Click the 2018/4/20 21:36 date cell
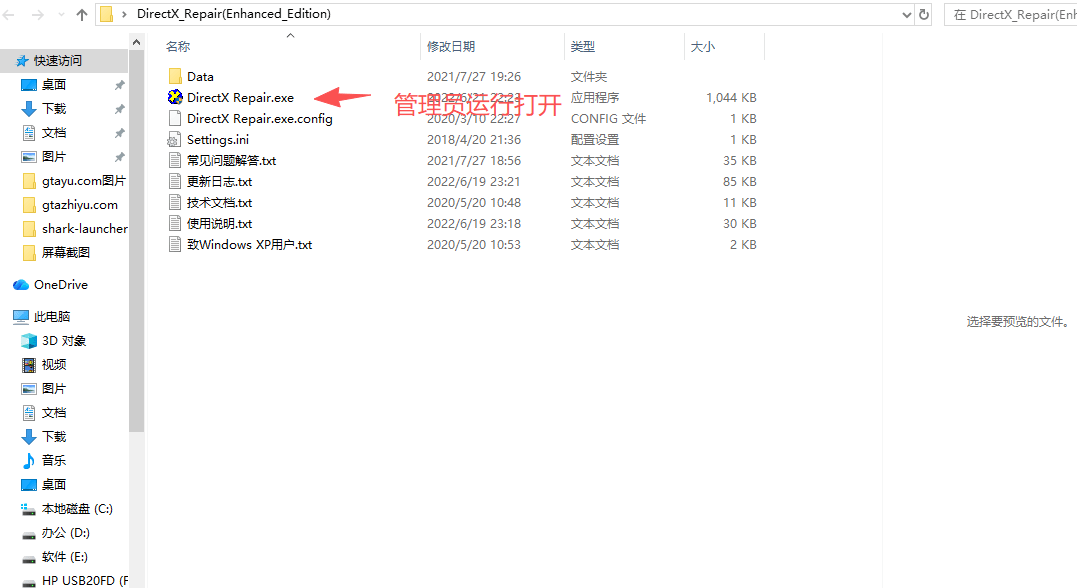 point(474,139)
